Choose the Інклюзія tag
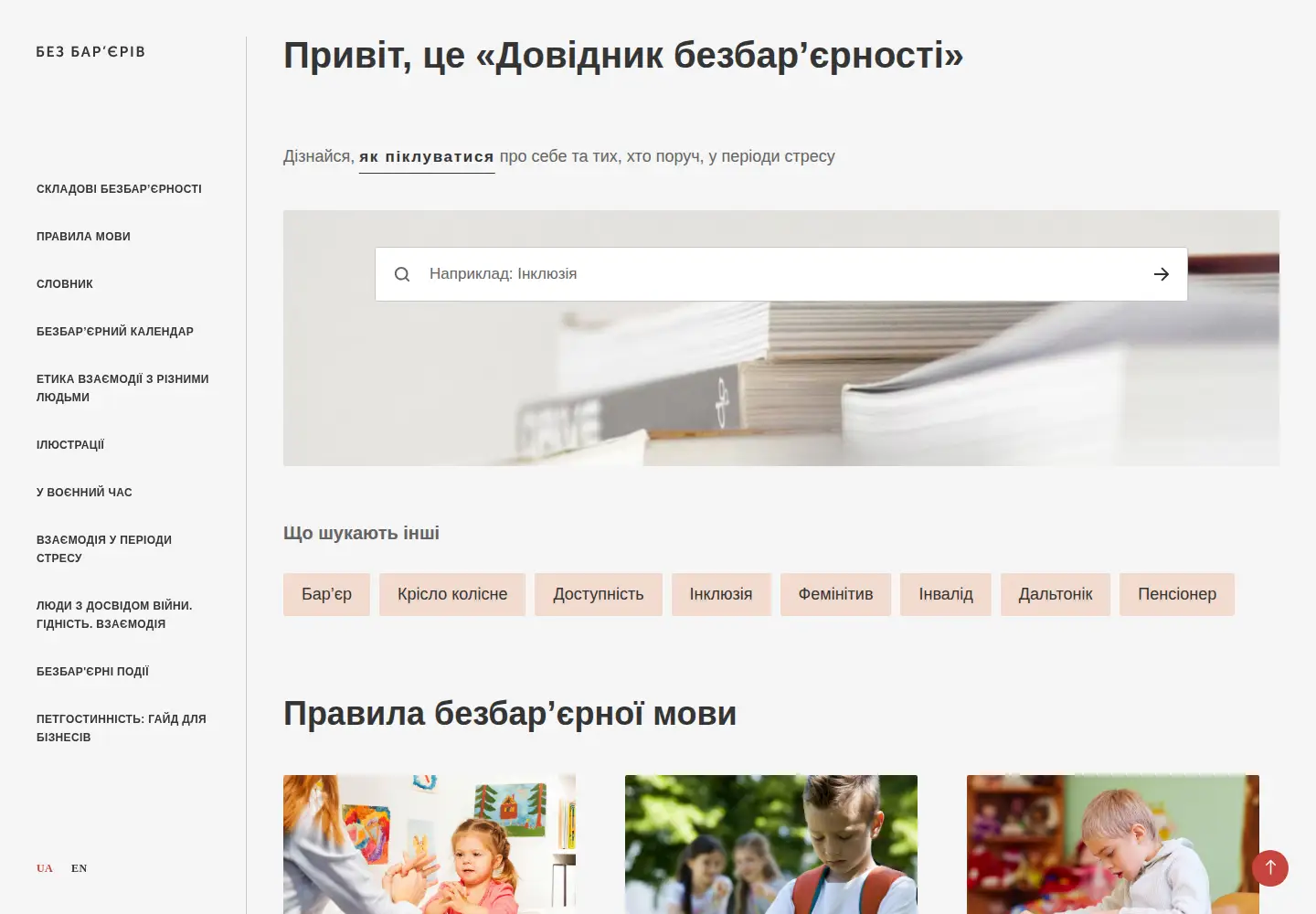 click(721, 594)
